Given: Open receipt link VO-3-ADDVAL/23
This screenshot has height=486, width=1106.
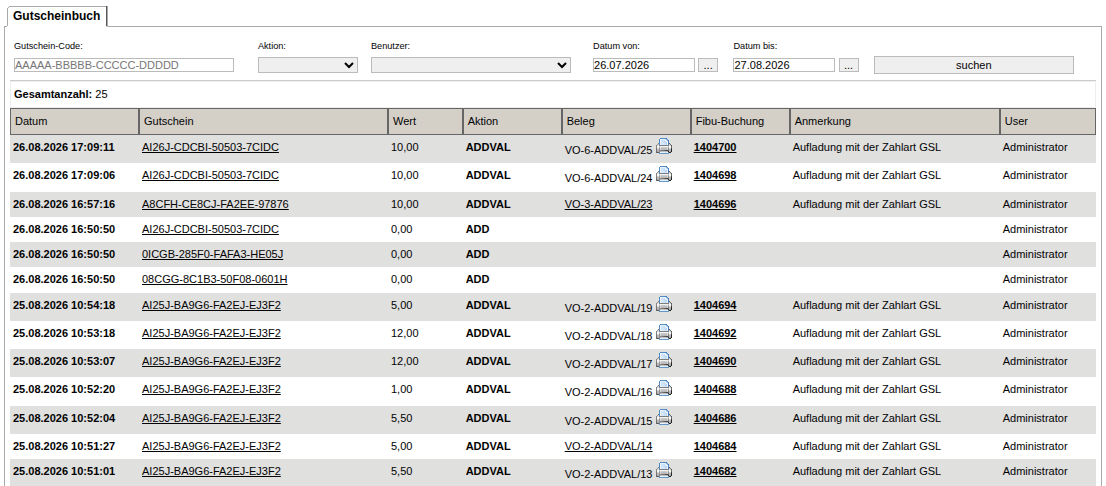Looking at the screenshot, I should coord(609,204).
